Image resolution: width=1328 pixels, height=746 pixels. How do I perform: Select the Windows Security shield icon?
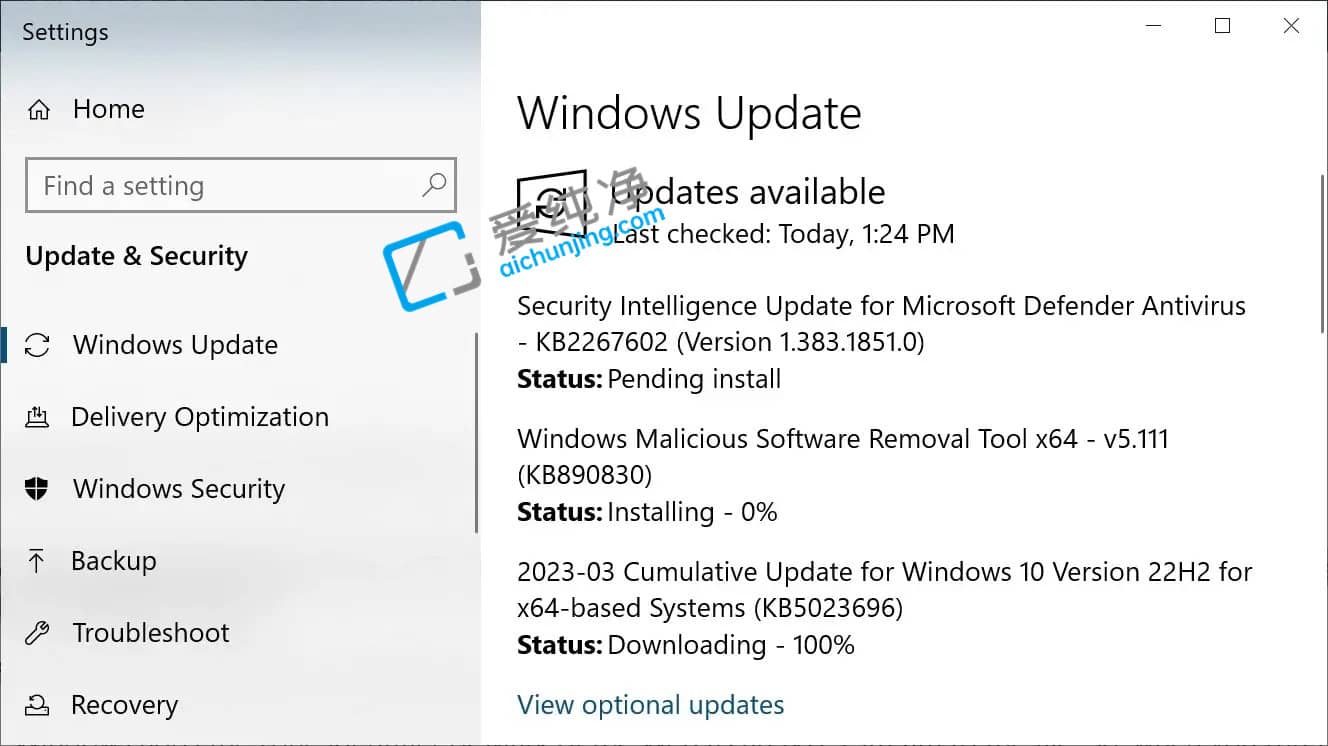(36, 488)
